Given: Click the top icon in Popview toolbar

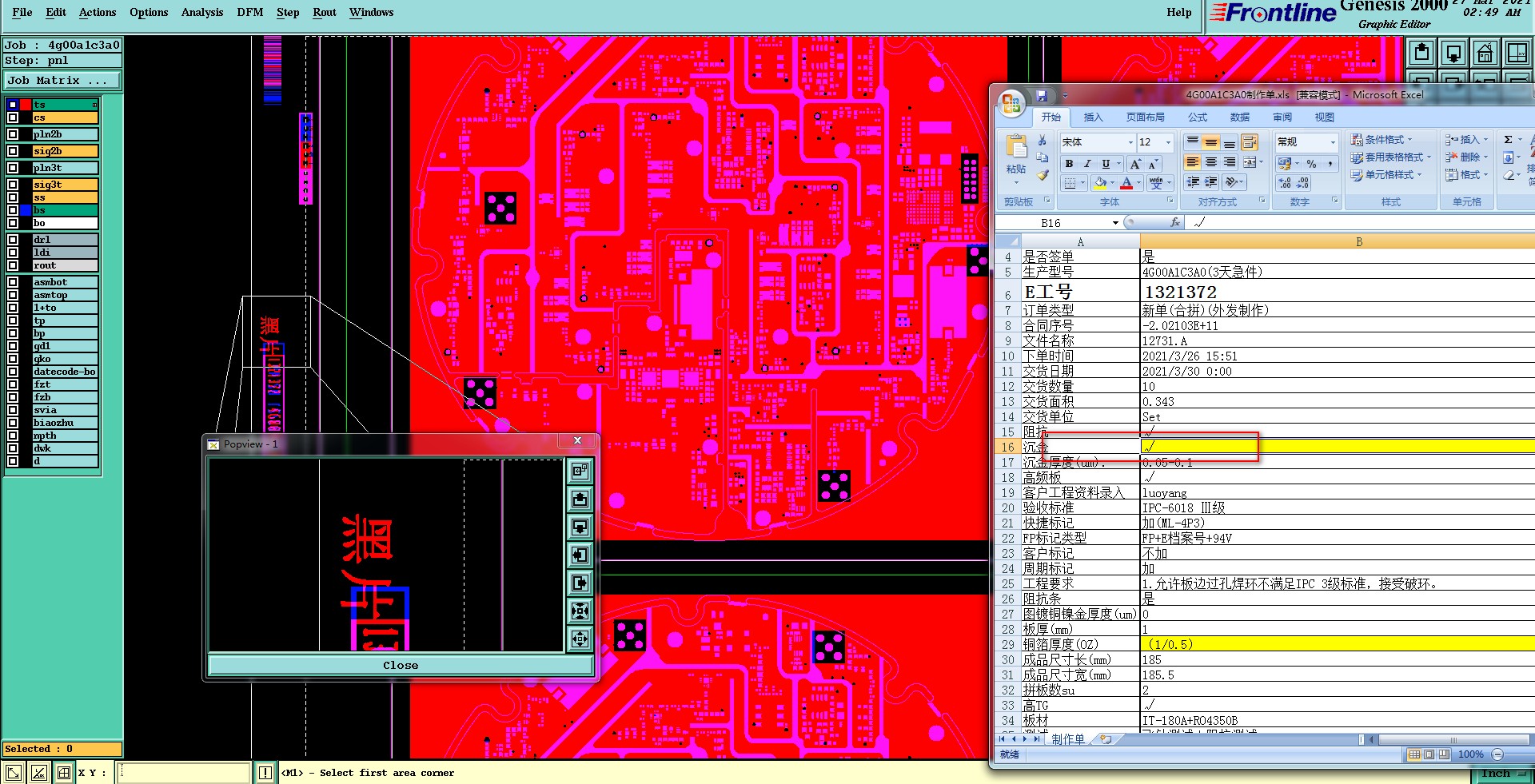Looking at the screenshot, I should tap(580, 471).
